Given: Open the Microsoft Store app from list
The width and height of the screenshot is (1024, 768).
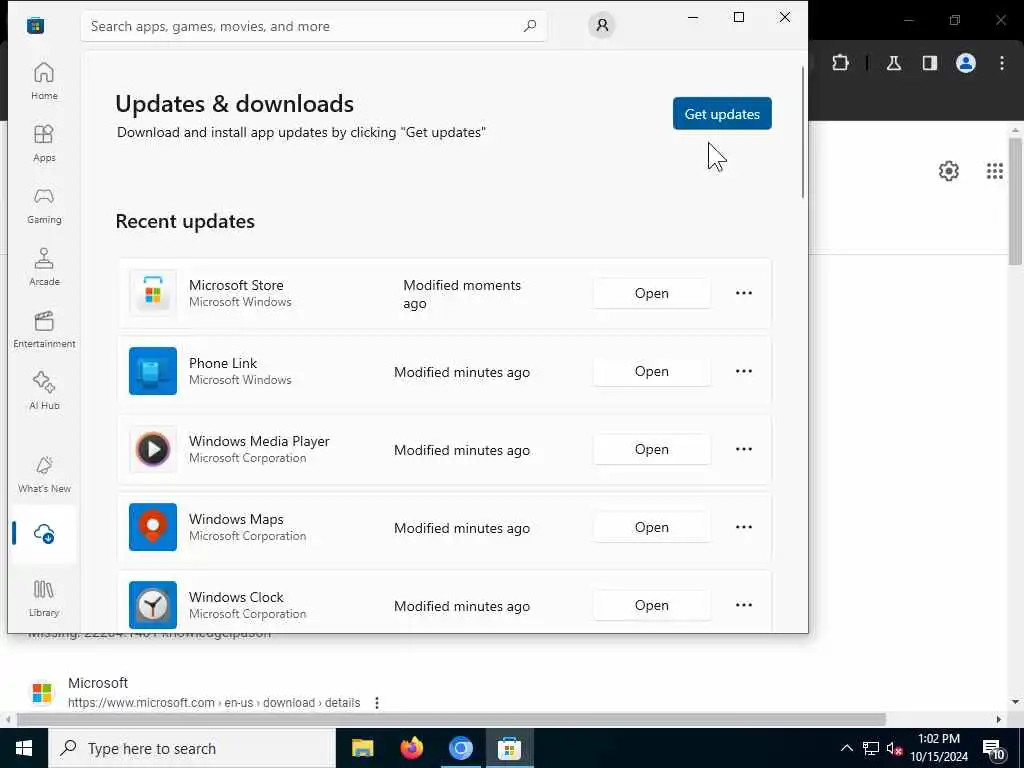Looking at the screenshot, I should pyautogui.click(x=651, y=293).
